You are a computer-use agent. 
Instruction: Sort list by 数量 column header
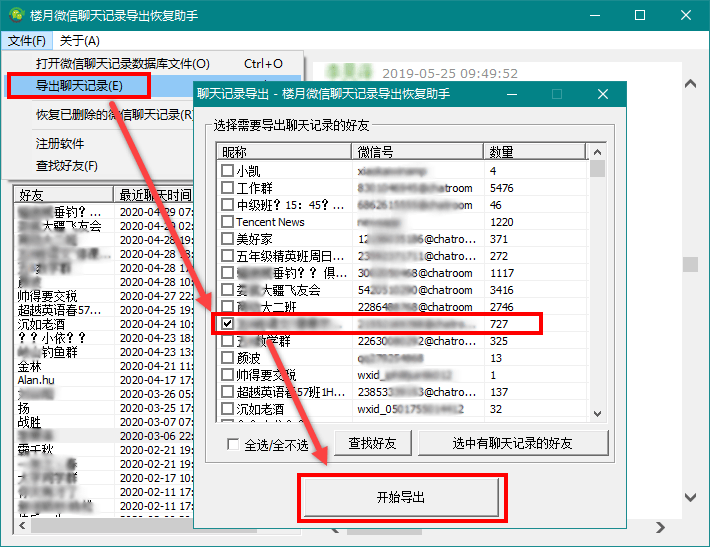pyautogui.click(x=535, y=152)
